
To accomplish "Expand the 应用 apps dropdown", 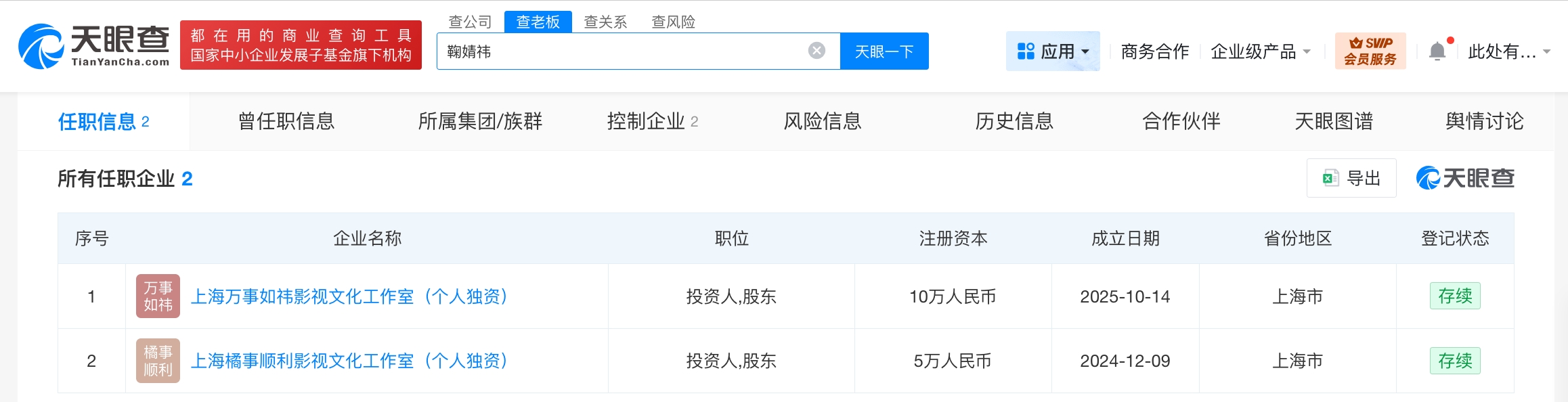I will pos(1053,51).
